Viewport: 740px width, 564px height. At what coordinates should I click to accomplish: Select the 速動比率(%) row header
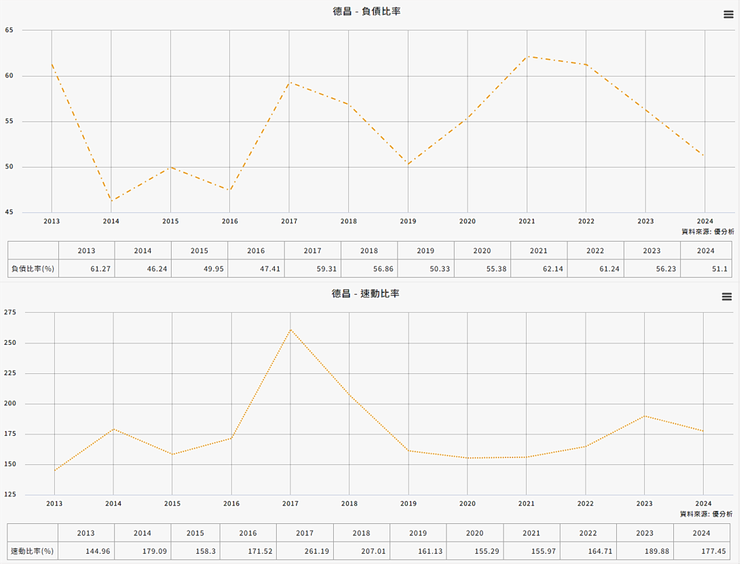(33, 551)
